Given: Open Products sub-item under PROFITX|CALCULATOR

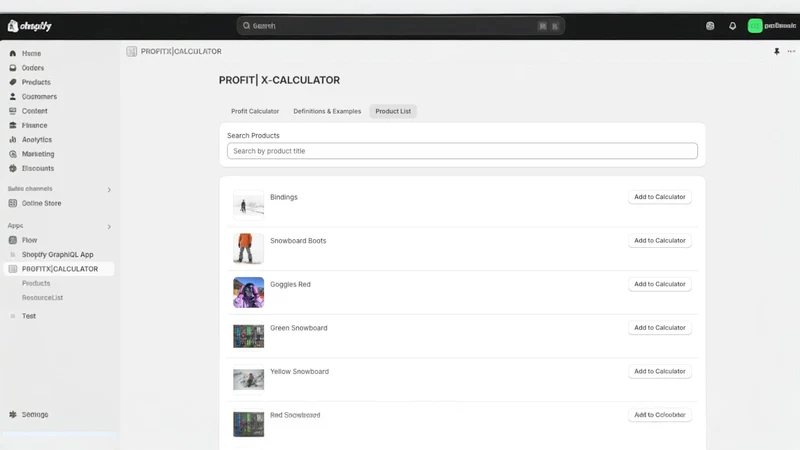Looking at the screenshot, I should 36,283.
